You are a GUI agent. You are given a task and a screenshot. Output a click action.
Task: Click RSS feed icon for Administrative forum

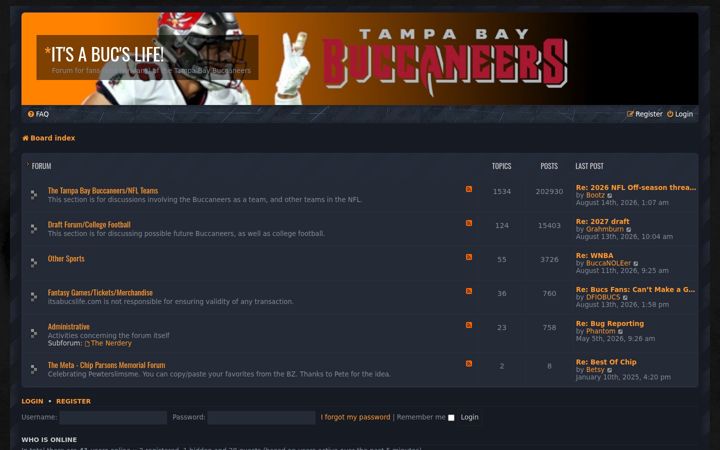(x=469, y=325)
